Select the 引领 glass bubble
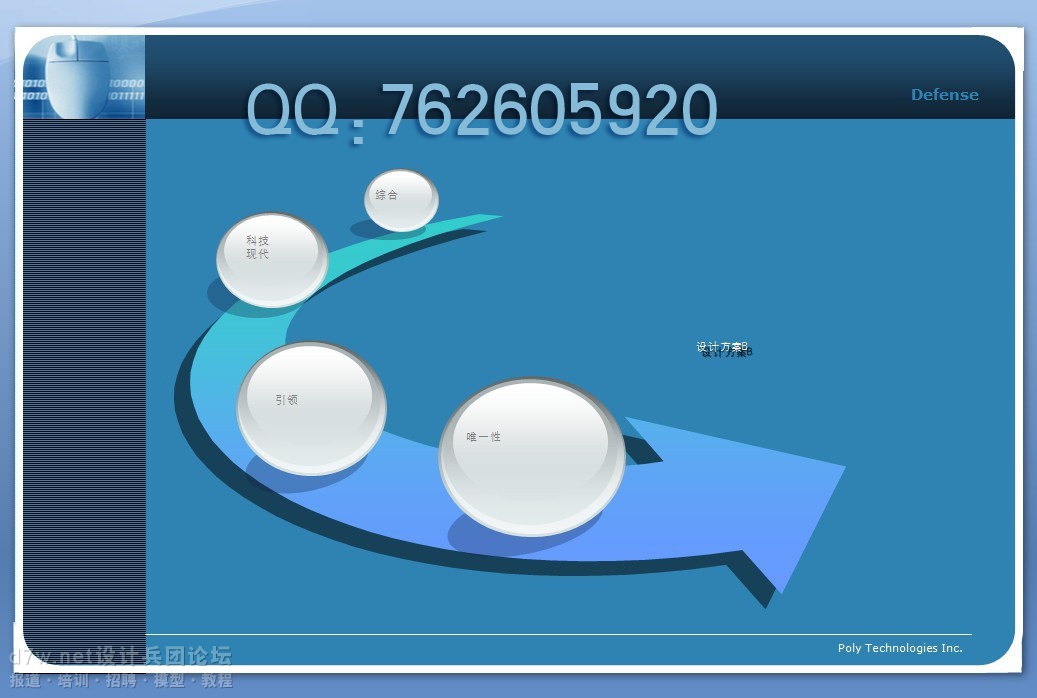The image size is (1037, 698). click(311, 407)
